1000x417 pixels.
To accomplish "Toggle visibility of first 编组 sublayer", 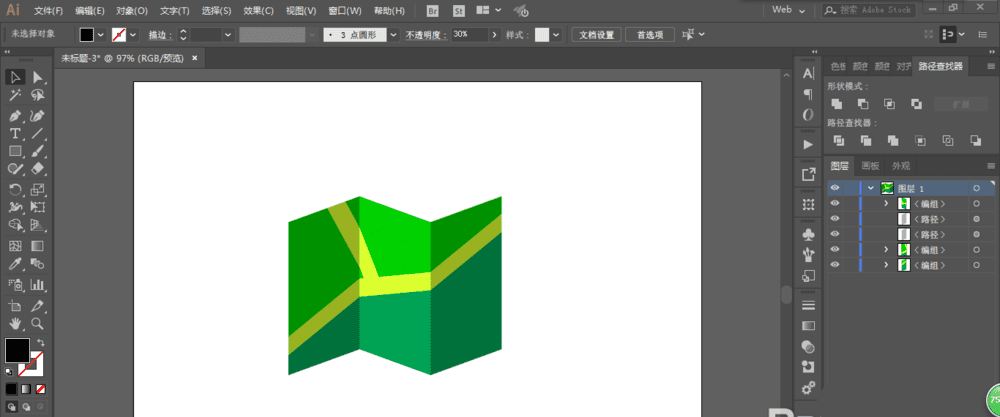I will pos(836,204).
